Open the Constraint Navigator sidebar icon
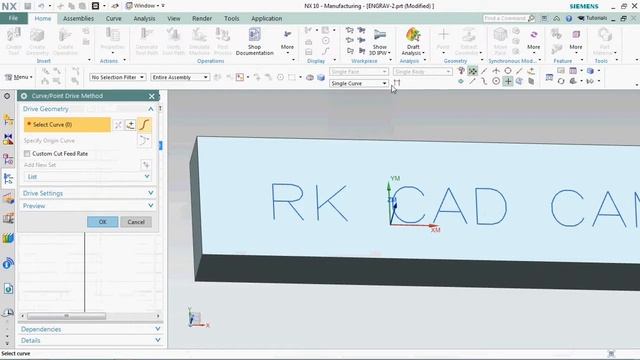This screenshot has height=360, width=640. [8, 139]
